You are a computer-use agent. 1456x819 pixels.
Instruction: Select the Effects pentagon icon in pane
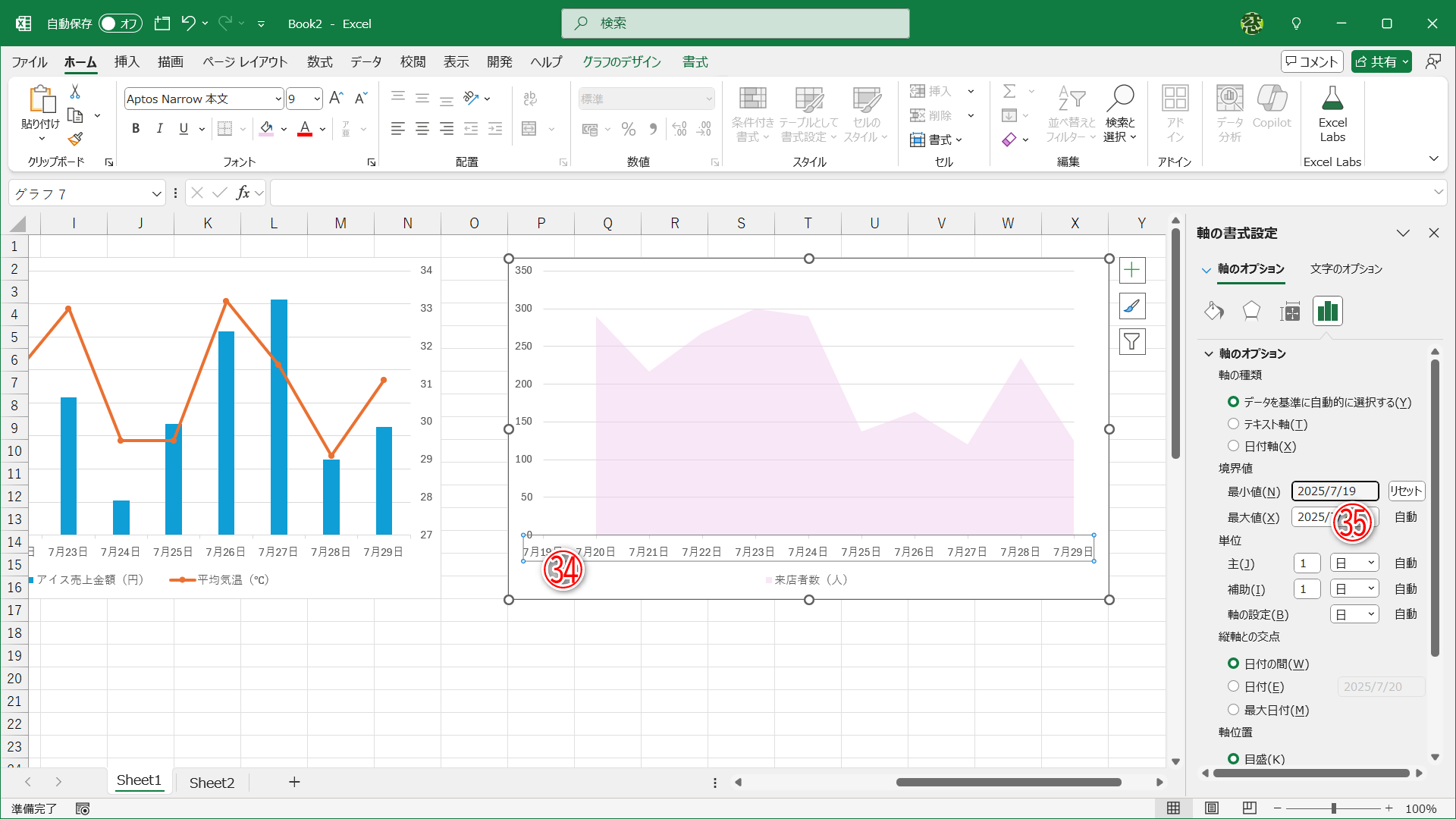(1251, 311)
